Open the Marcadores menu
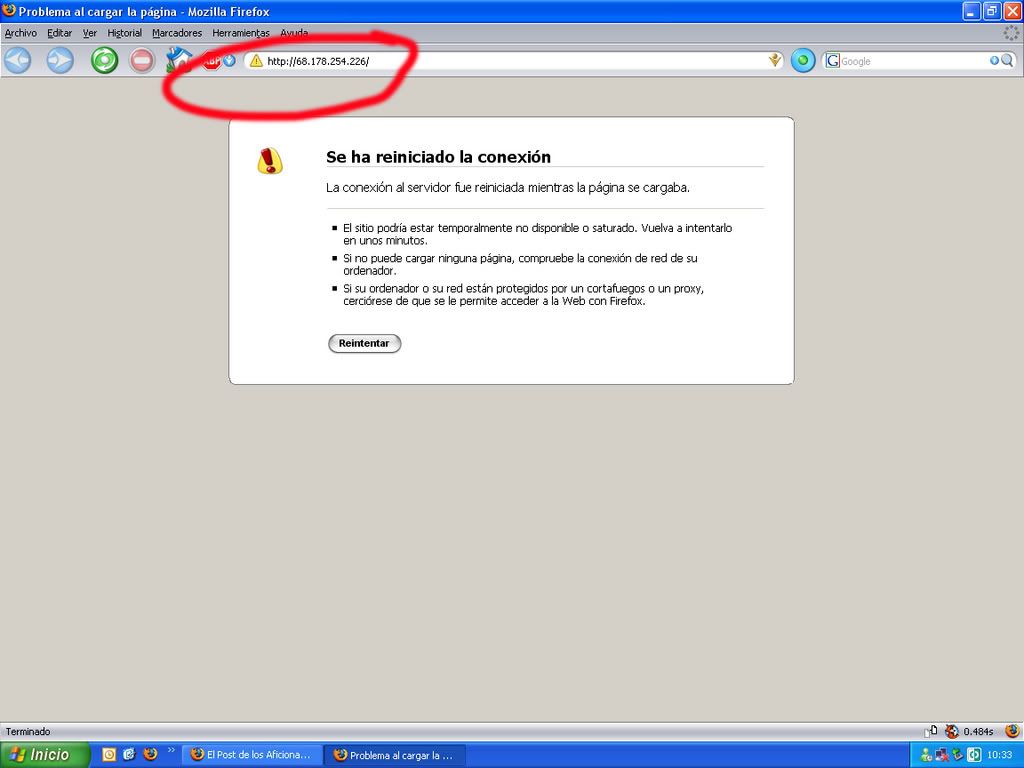The width and height of the screenshot is (1024, 768). (x=177, y=33)
